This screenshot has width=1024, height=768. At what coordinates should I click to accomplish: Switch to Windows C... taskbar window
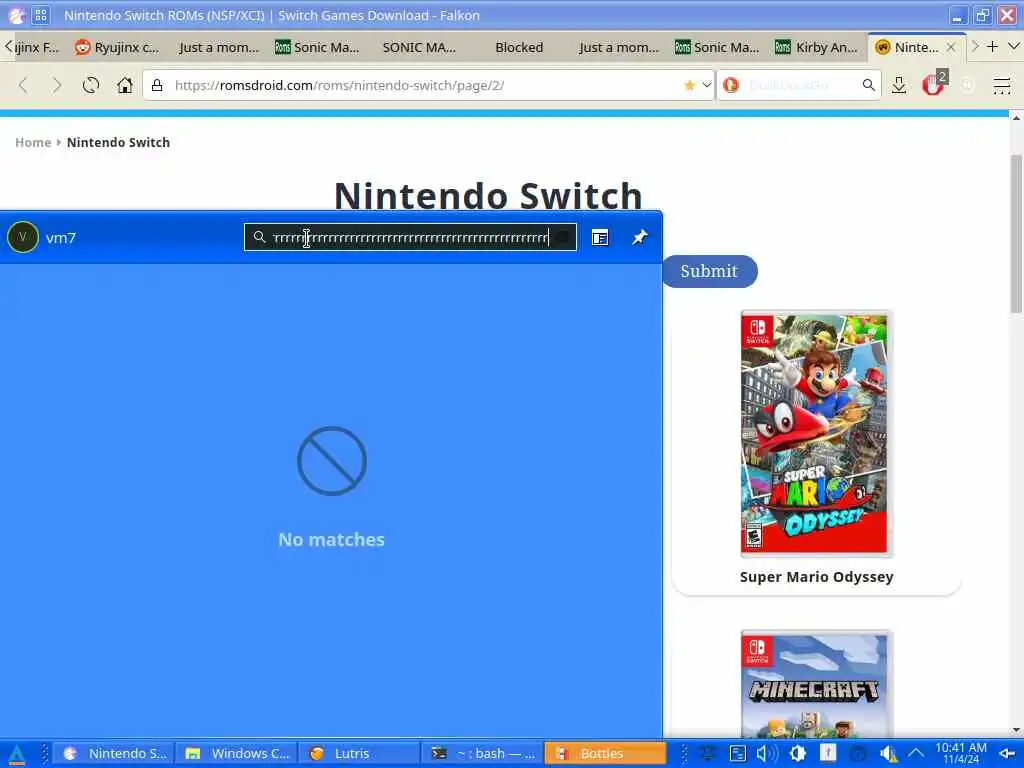pyautogui.click(x=237, y=754)
